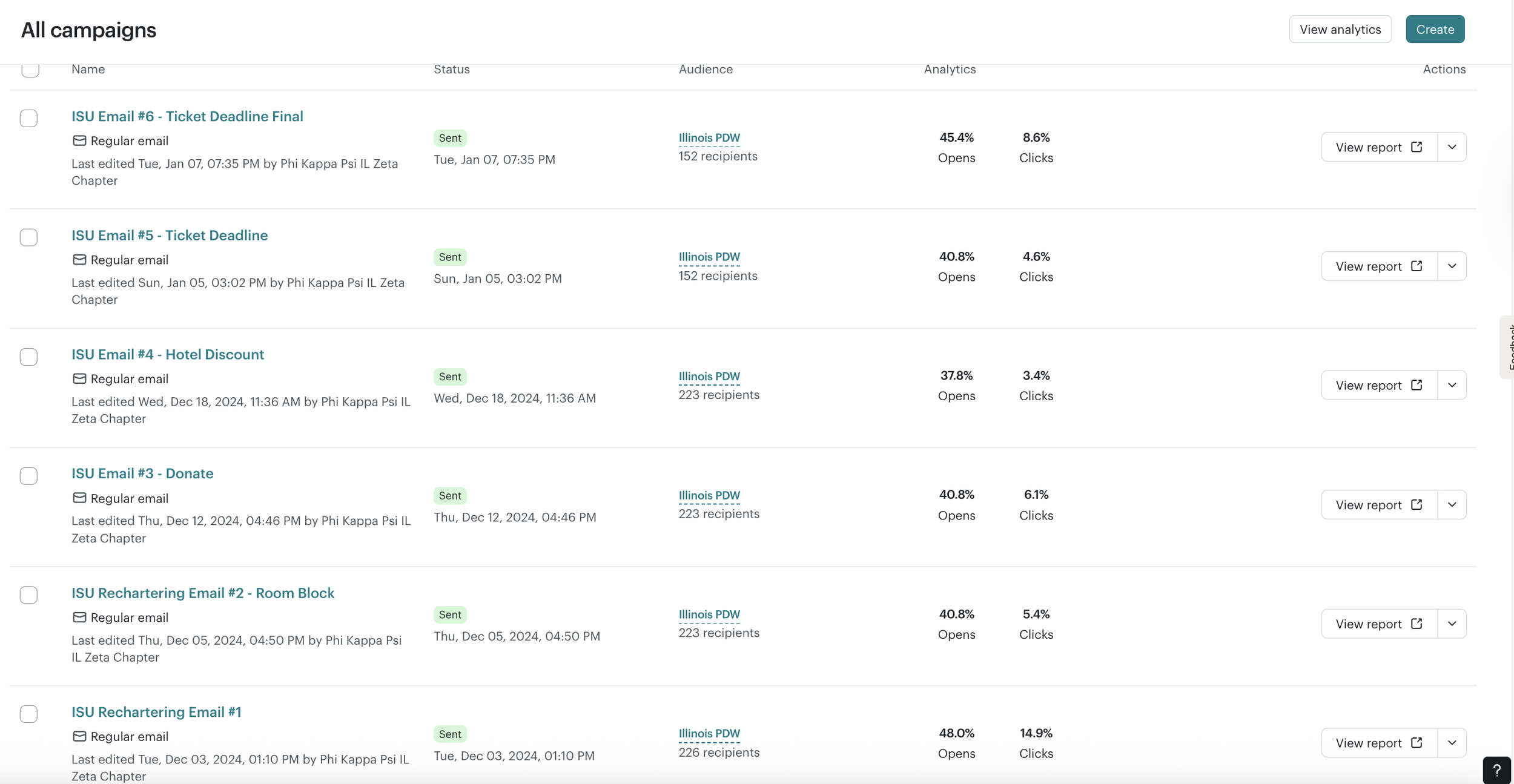Viewport: 1514px width, 784px height.
Task: Open the actions chevron on ISU Email #4 row
Action: coord(1452,384)
